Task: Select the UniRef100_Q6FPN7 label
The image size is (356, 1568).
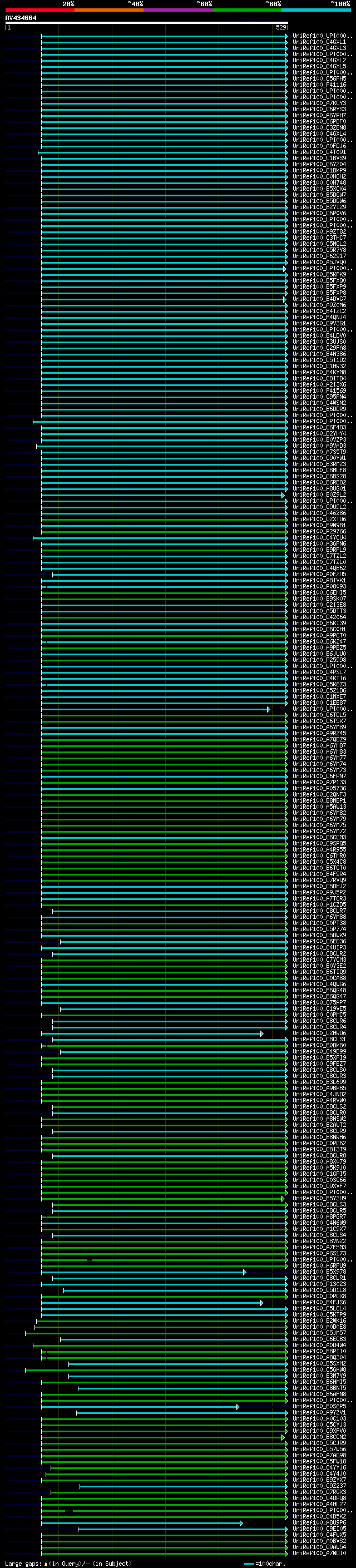Action: pos(319,776)
